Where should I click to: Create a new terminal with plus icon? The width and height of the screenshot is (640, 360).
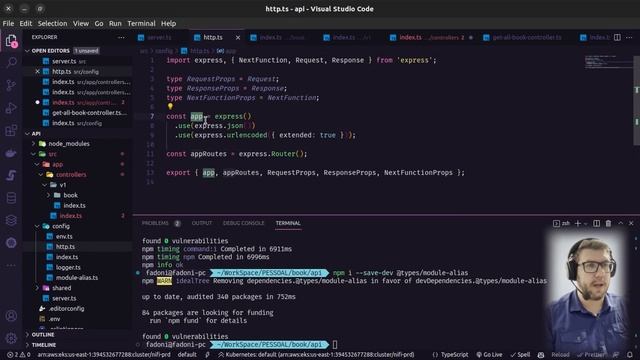(x=578, y=223)
